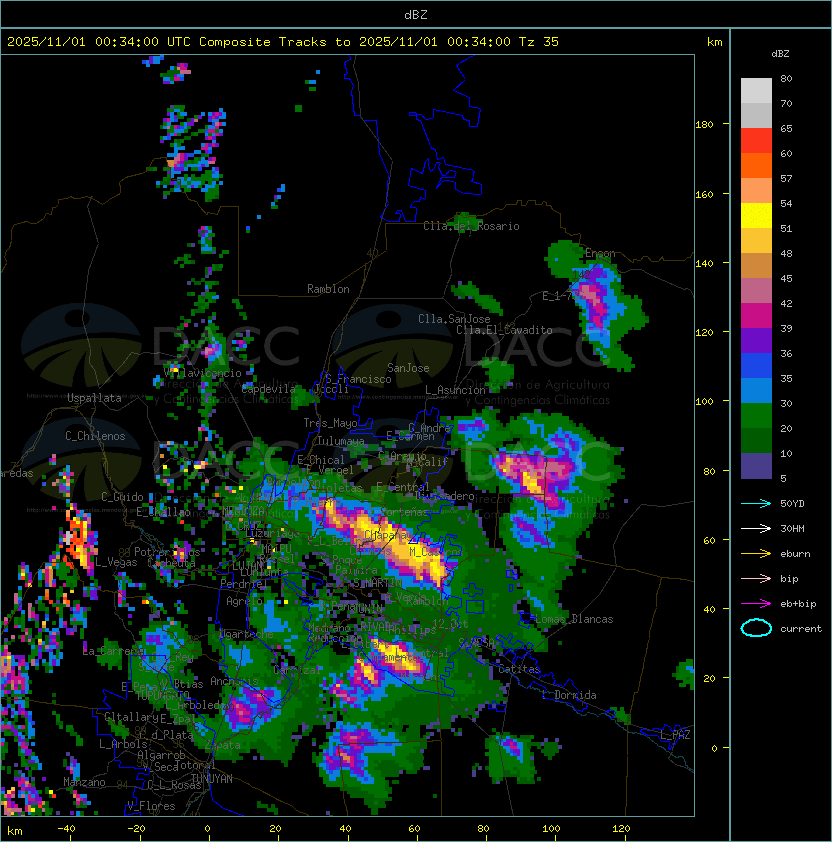The image size is (832, 842).
Task: Click the 'Clla.El_Cavadito' map label
Action: [504, 330]
